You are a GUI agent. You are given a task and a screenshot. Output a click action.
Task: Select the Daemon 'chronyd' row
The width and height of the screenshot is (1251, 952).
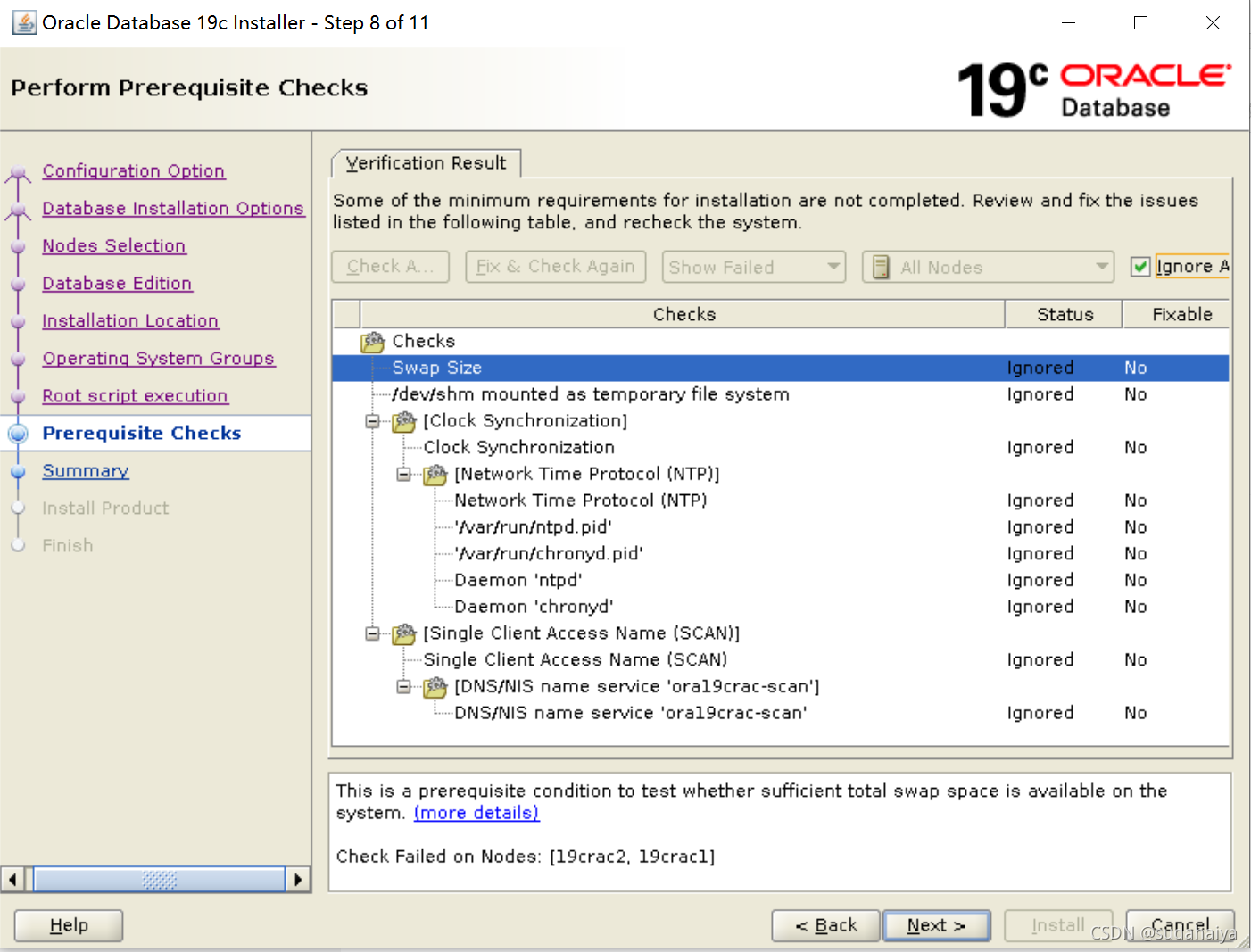click(781, 607)
